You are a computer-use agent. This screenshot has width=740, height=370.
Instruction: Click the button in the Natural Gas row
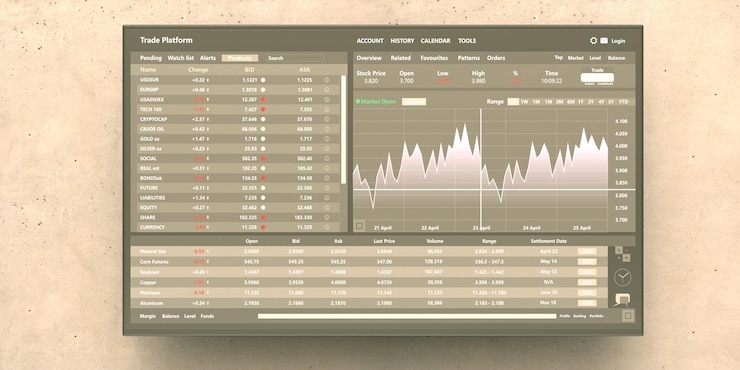click(587, 252)
